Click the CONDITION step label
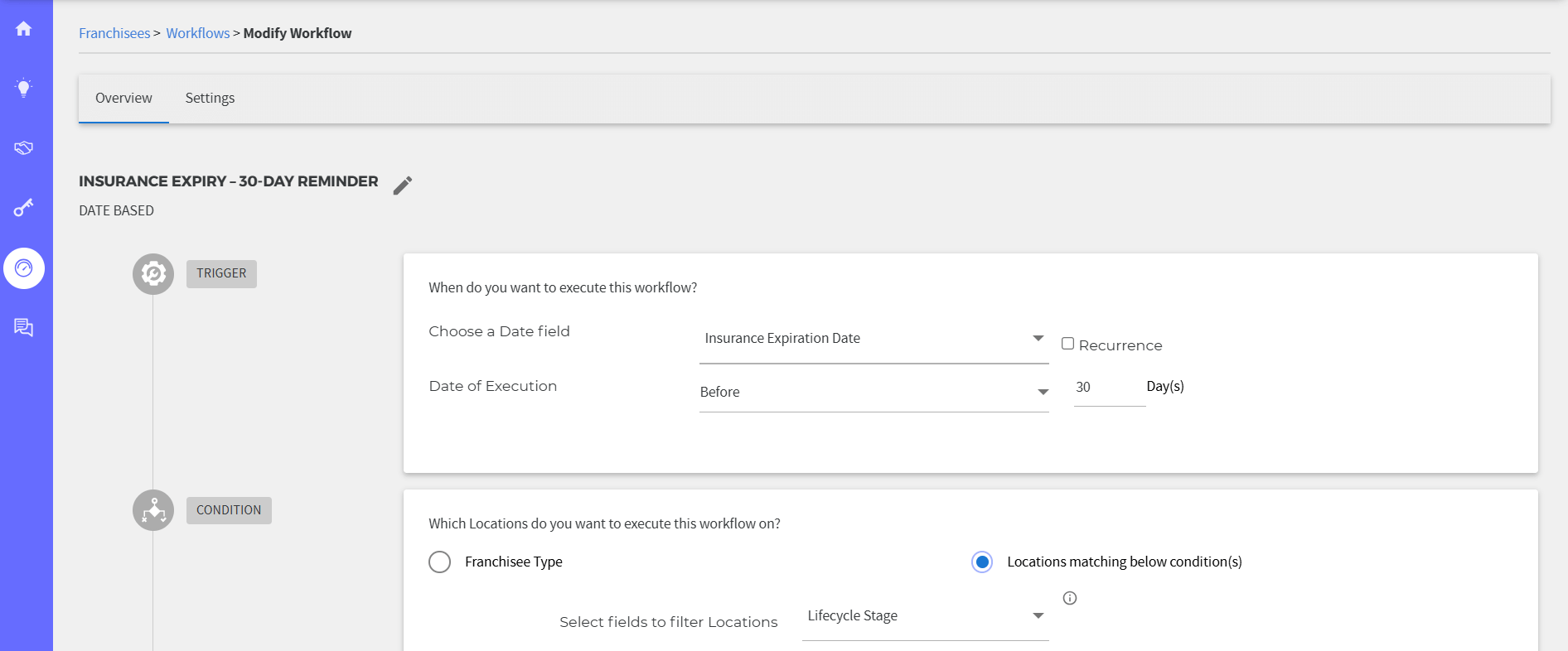The width and height of the screenshot is (1568, 651). [x=229, y=510]
